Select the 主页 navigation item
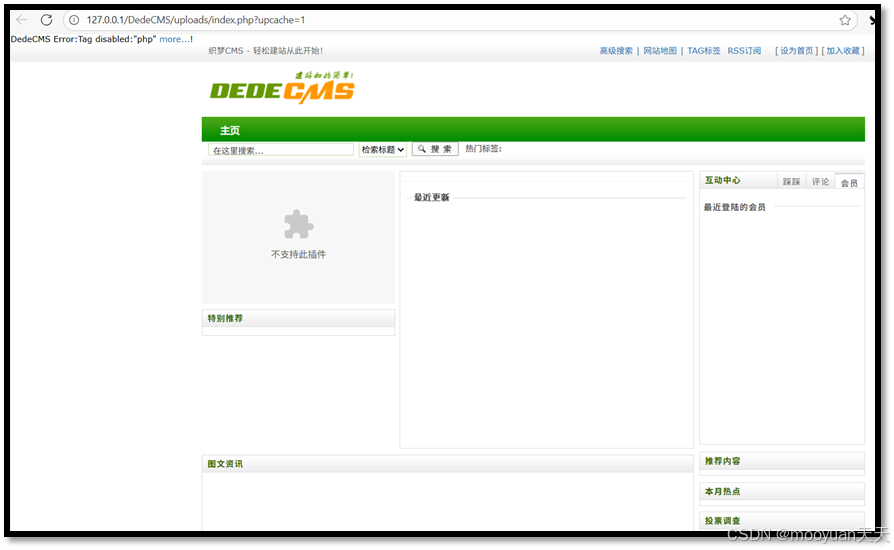Viewport: 894px width, 550px height. coord(230,131)
